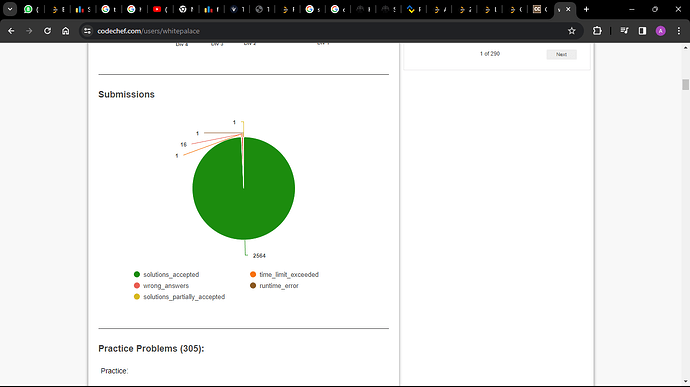690x387 pixels.
Task: Minimize the Chrome window
Action: click(632, 9)
